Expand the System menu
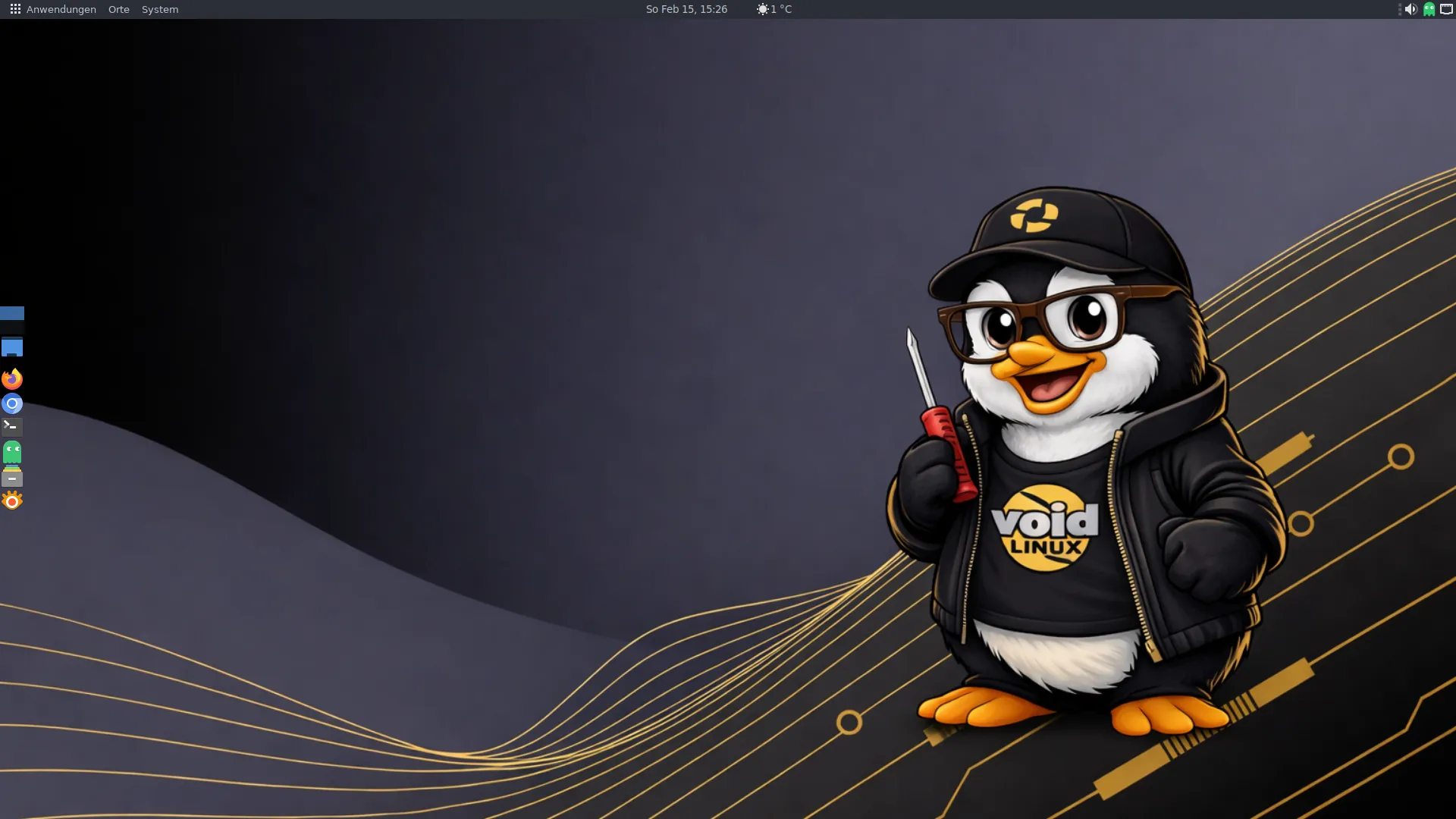This screenshot has height=819, width=1456. pos(160,9)
